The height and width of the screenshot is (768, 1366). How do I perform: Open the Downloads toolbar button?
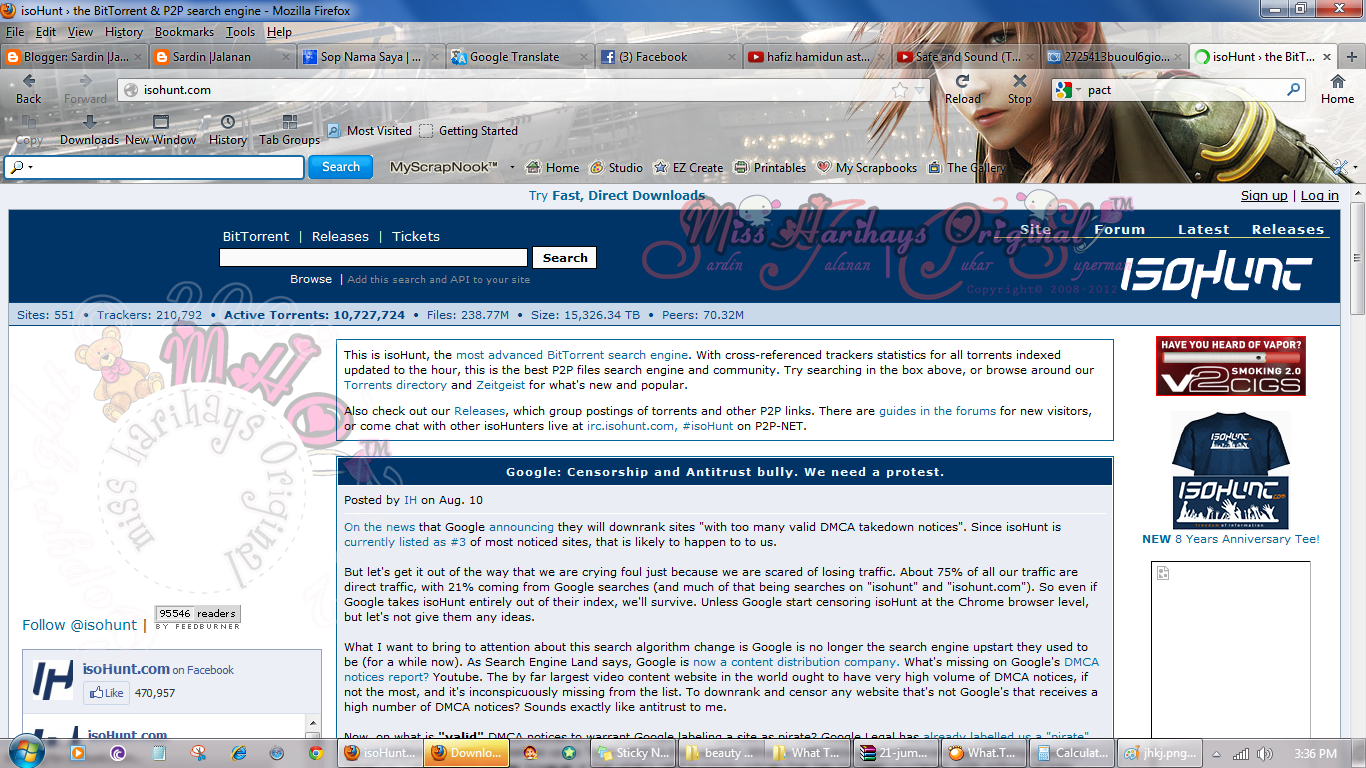click(89, 131)
